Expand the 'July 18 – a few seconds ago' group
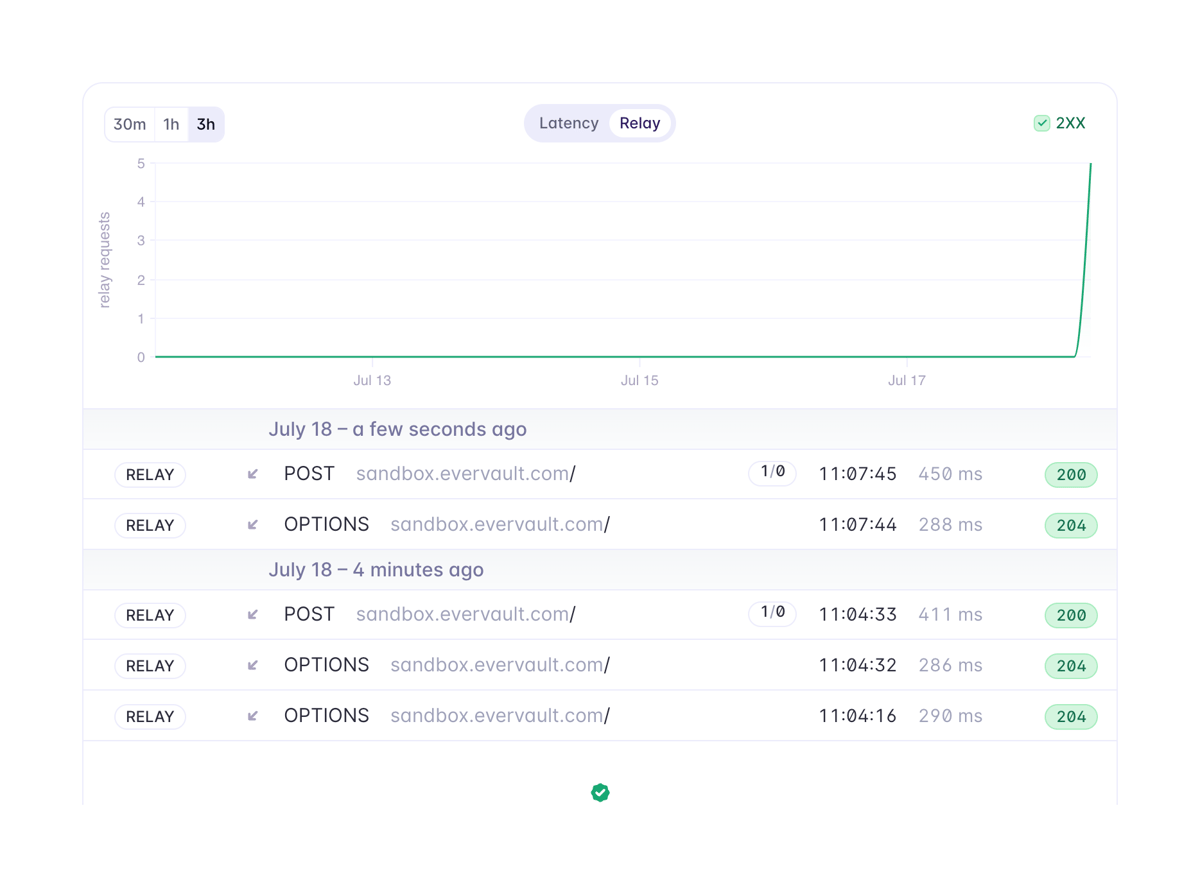 pyautogui.click(x=397, y=428)
